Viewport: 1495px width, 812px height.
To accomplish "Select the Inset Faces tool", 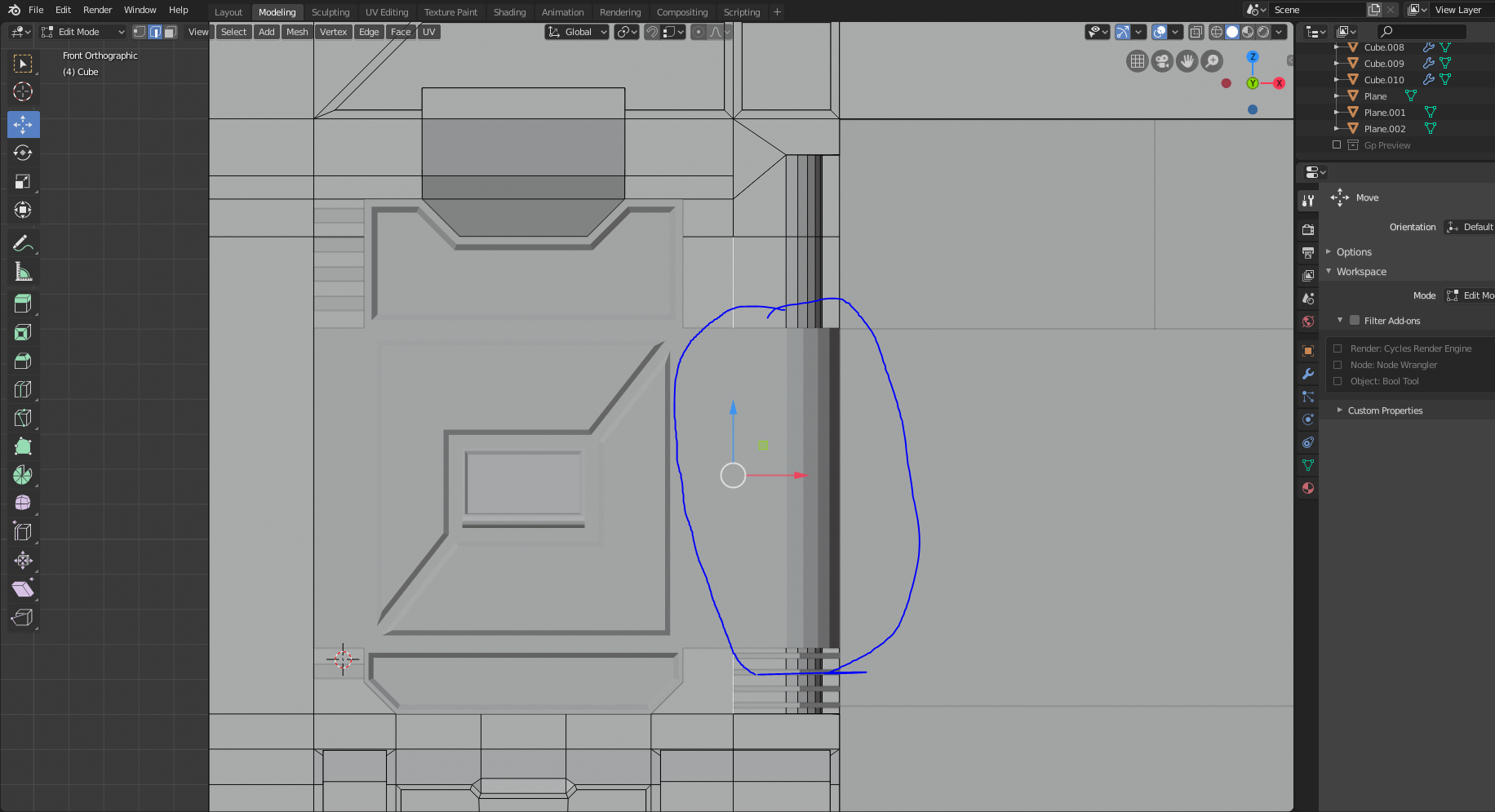I will tap(23, 332).
